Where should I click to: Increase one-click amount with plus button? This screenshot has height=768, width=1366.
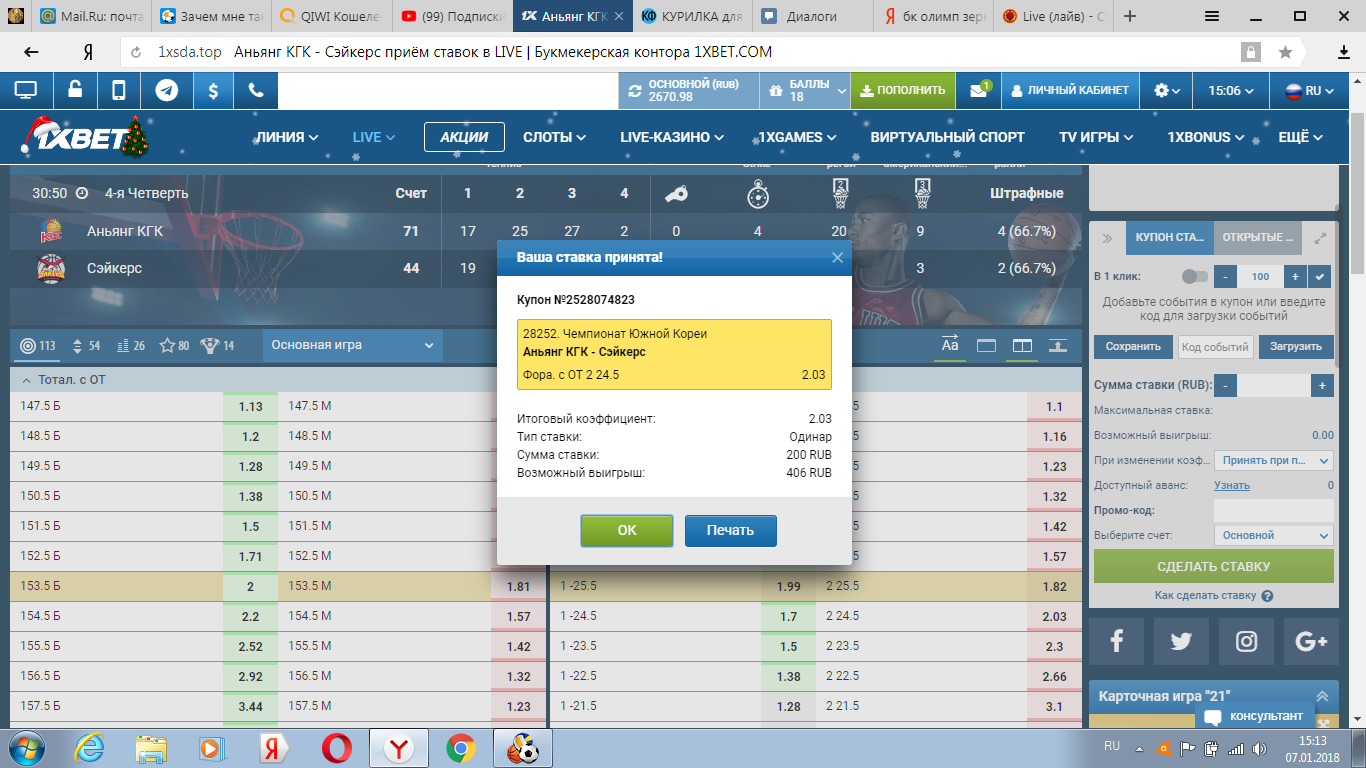1295,276
